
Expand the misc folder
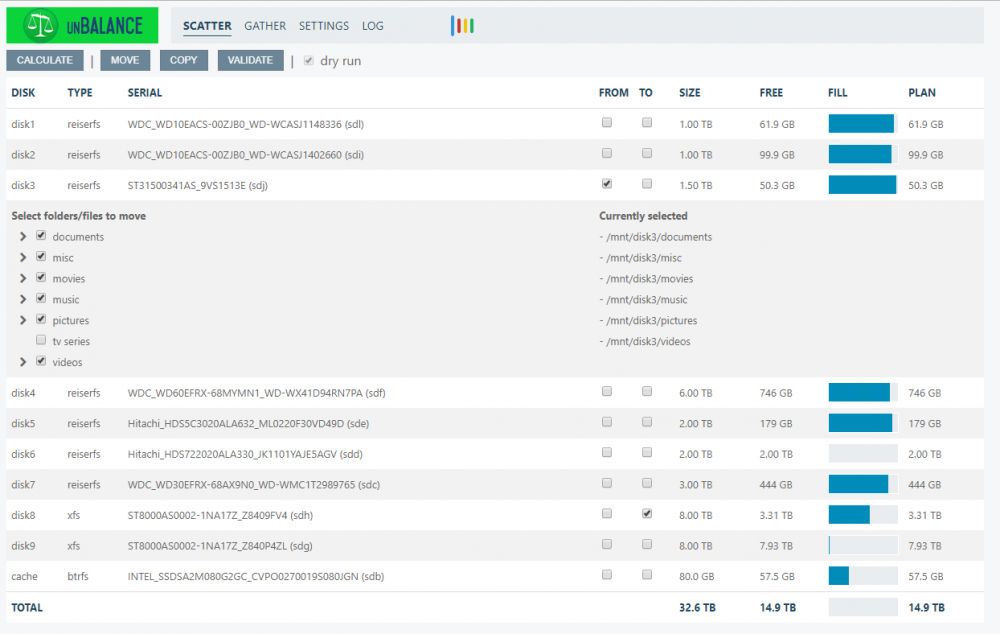[x=23, y=258]
